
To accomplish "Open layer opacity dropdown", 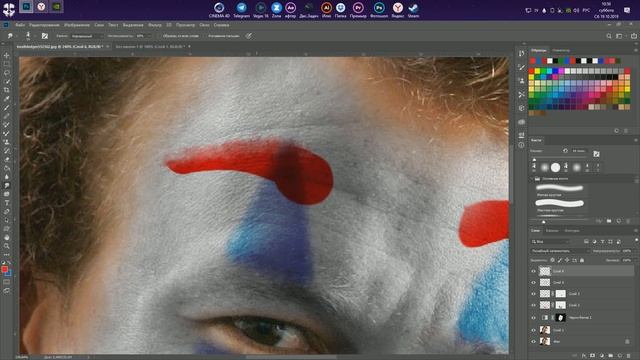I will (628, 251).
